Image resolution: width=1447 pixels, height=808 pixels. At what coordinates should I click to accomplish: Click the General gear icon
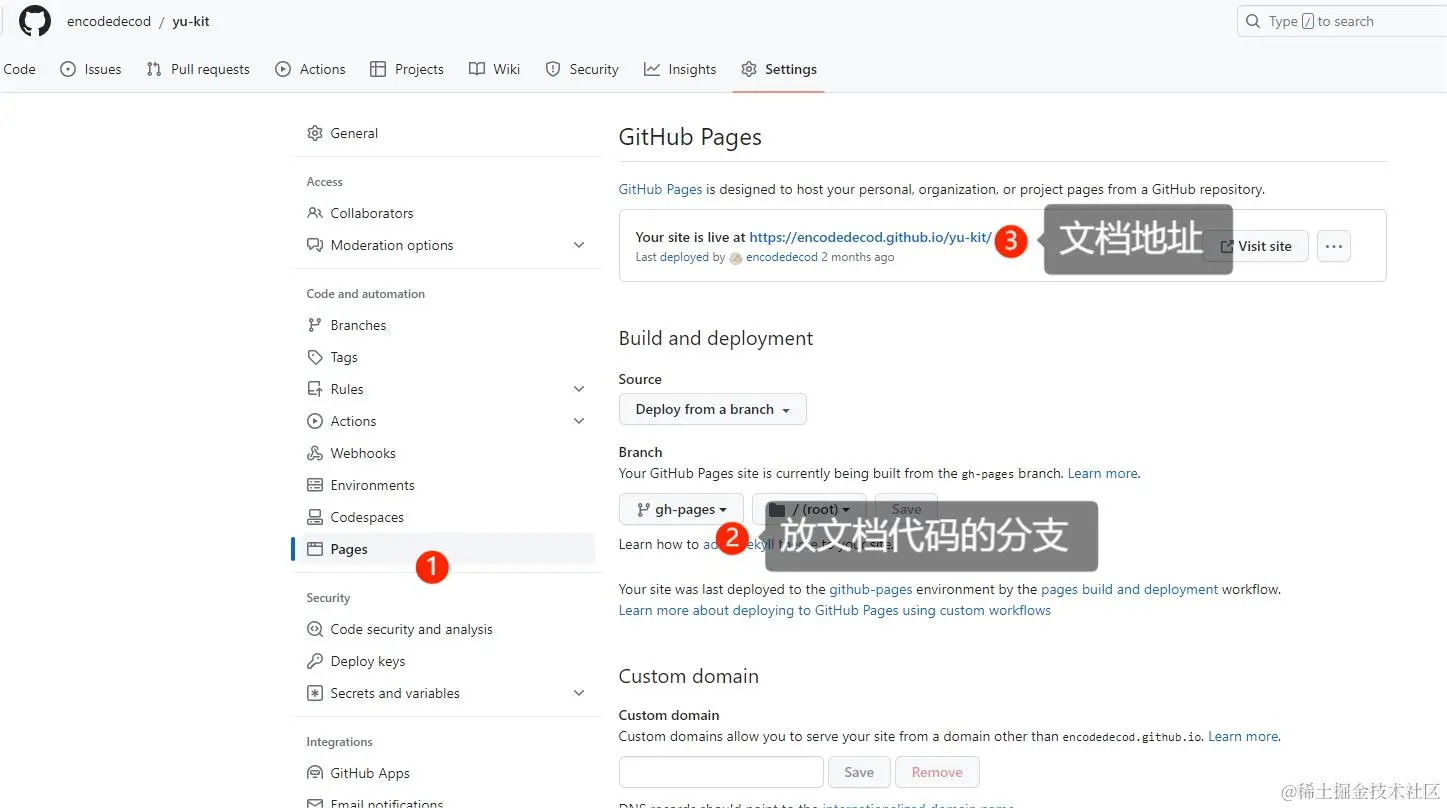pyautogui.click(x=315, y=133)
